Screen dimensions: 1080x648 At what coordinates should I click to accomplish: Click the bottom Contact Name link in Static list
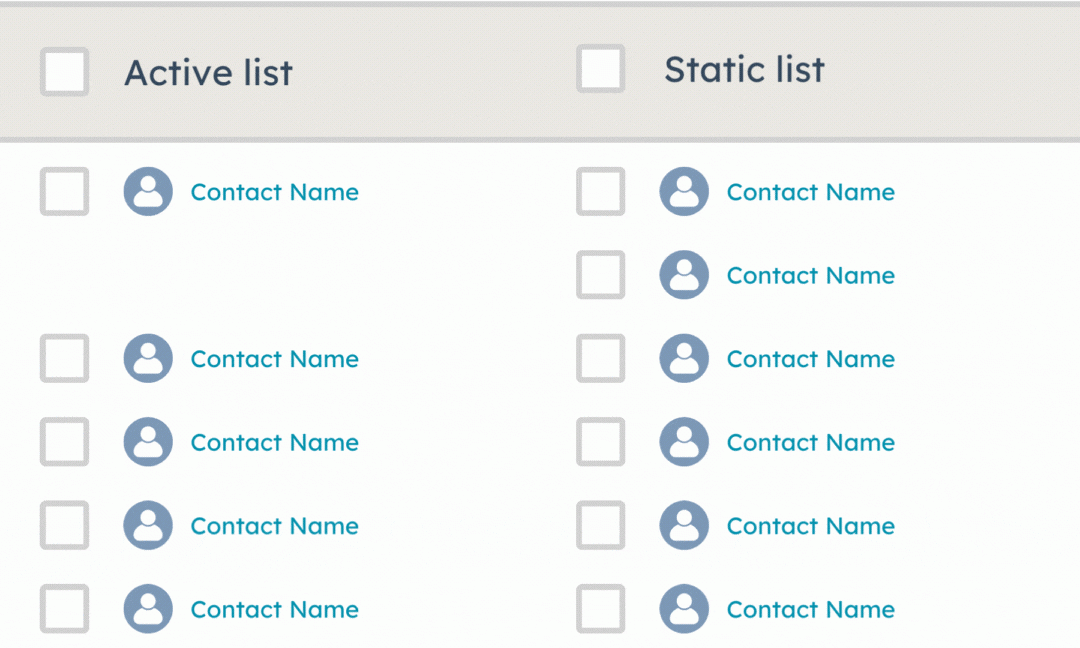pos(810,609)
